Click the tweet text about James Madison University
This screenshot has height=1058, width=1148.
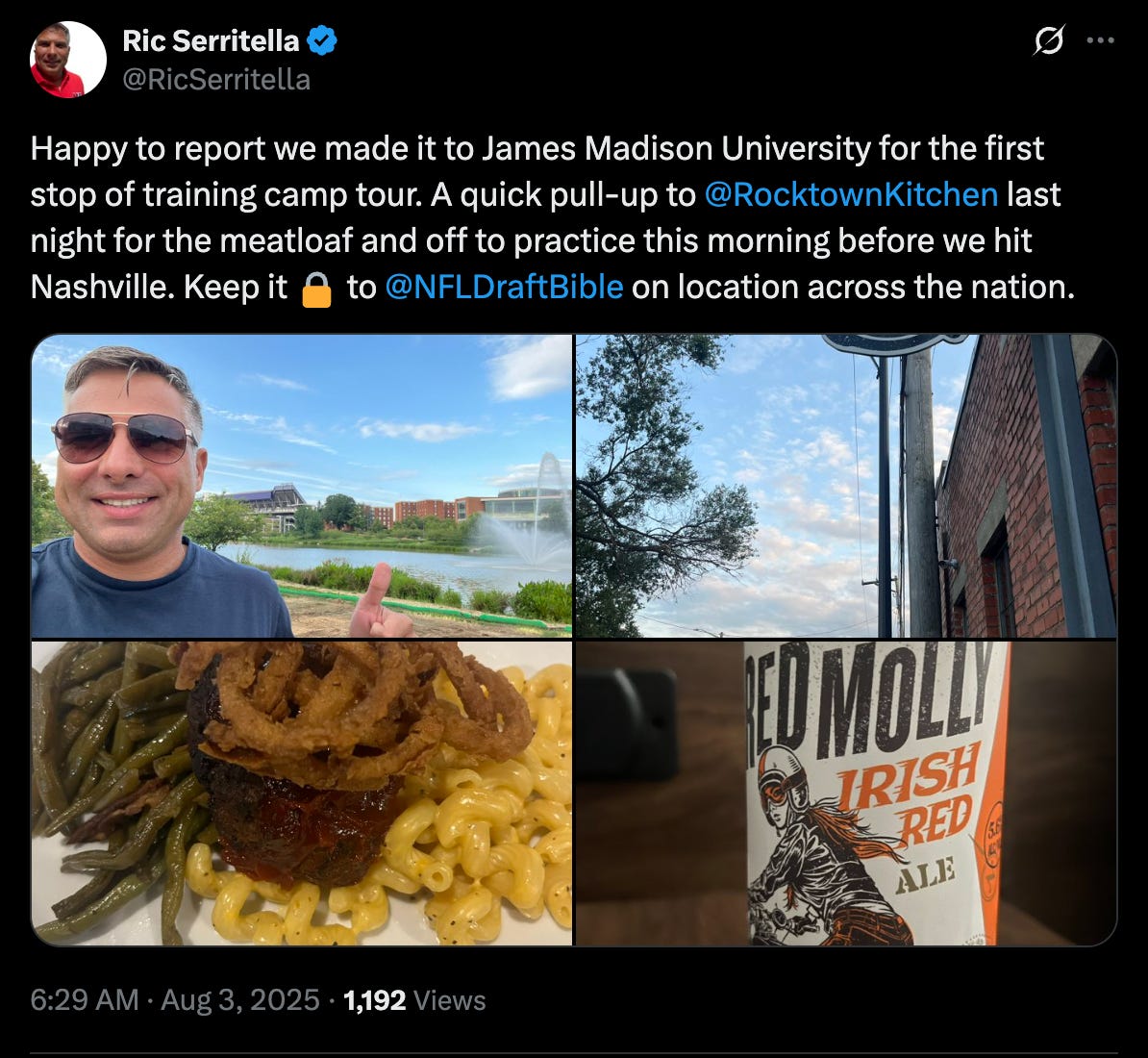coord(552,218)
